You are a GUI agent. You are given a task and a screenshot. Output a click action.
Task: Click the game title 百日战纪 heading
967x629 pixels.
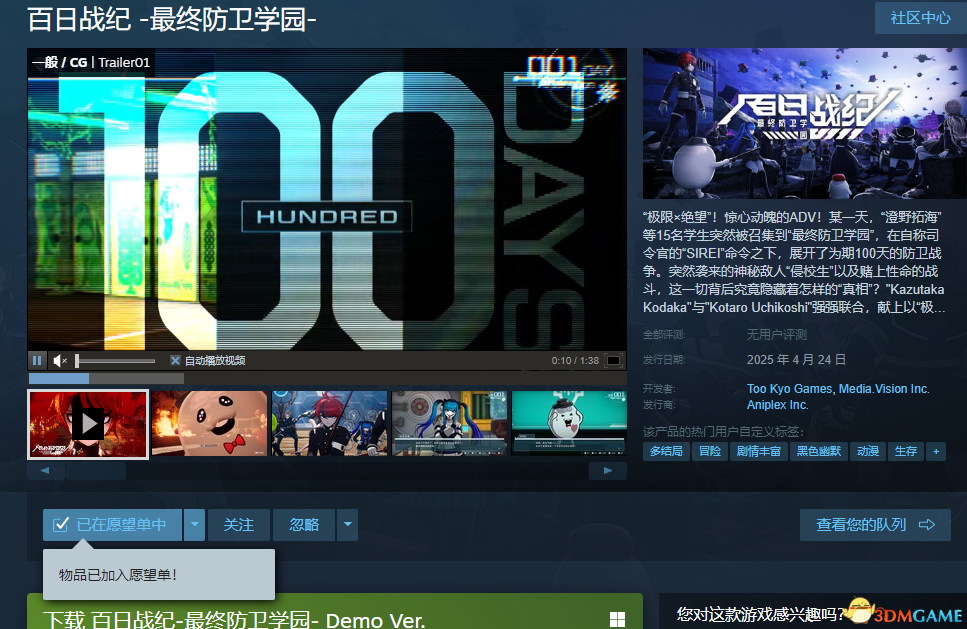172,19
